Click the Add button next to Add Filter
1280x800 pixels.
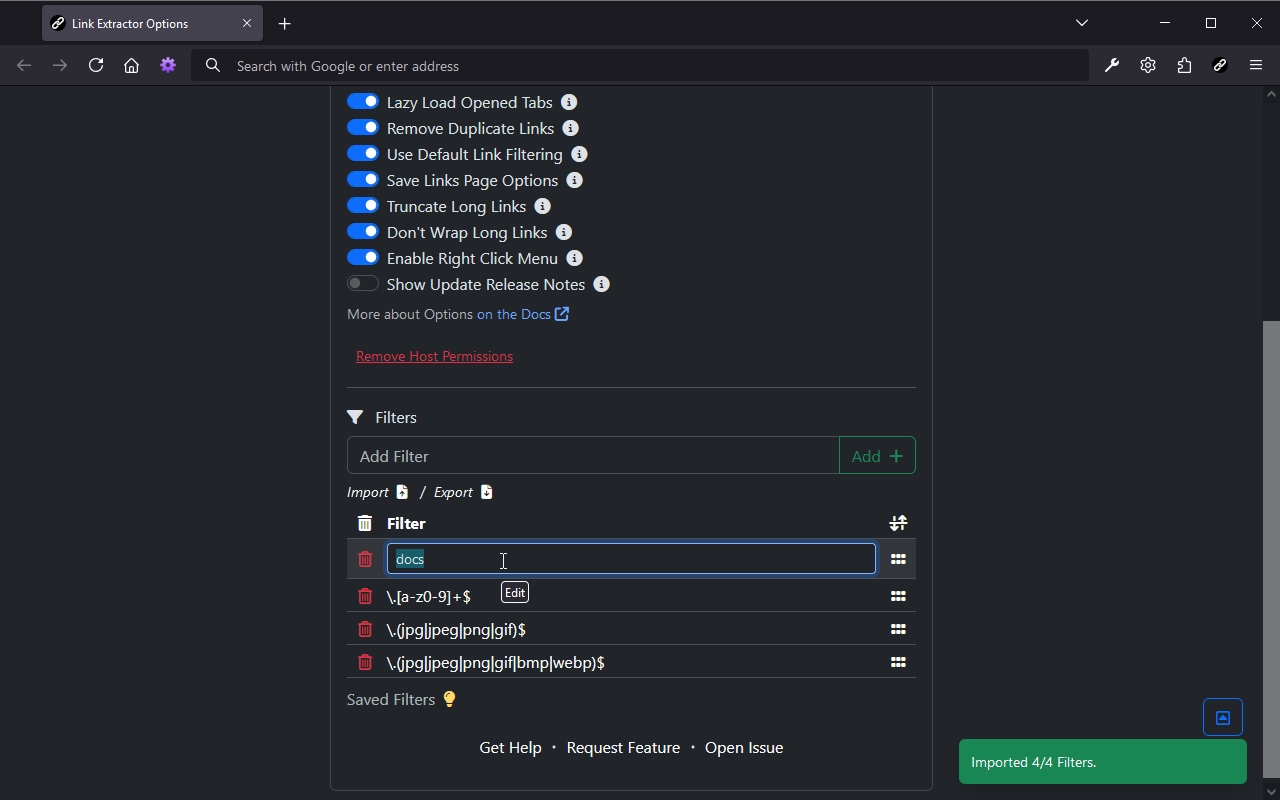pyautogui.click(x=876, y=455)
